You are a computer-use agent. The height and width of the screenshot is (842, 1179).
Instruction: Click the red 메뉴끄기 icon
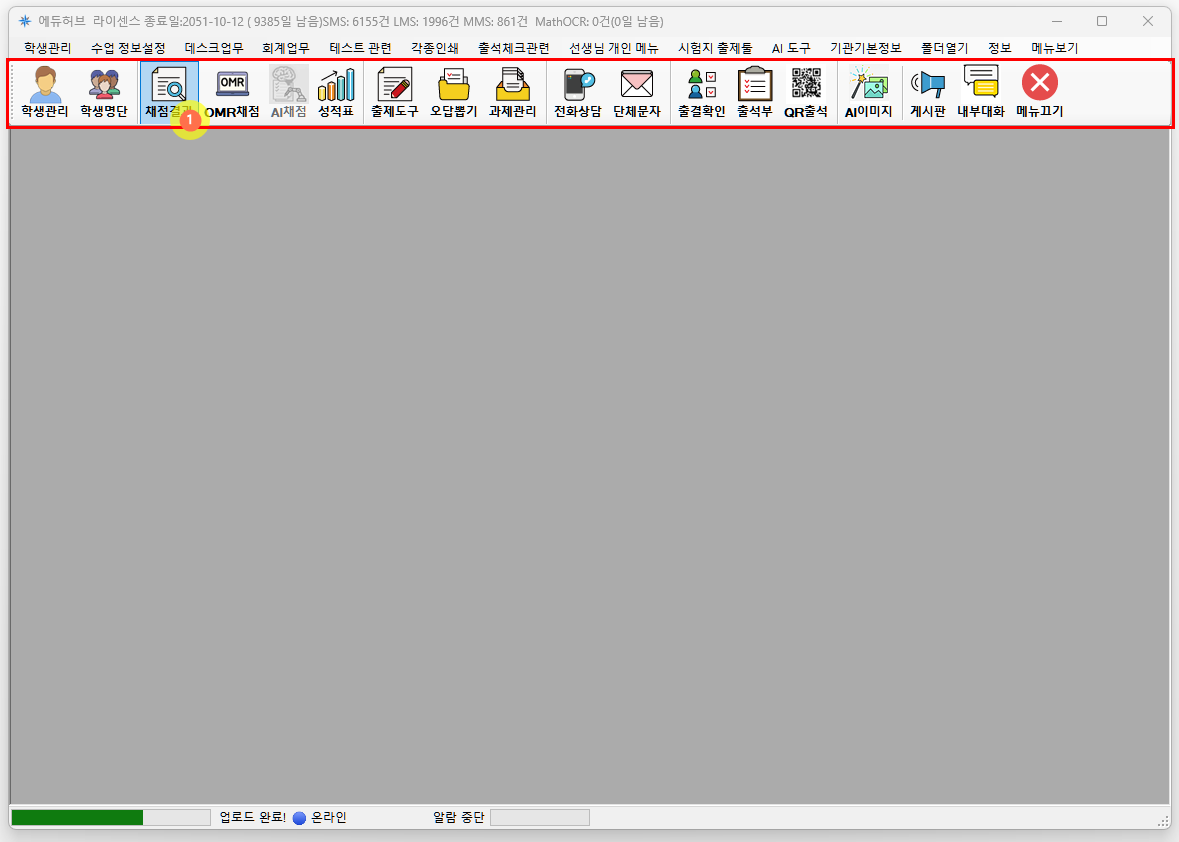click(1039, 92)
